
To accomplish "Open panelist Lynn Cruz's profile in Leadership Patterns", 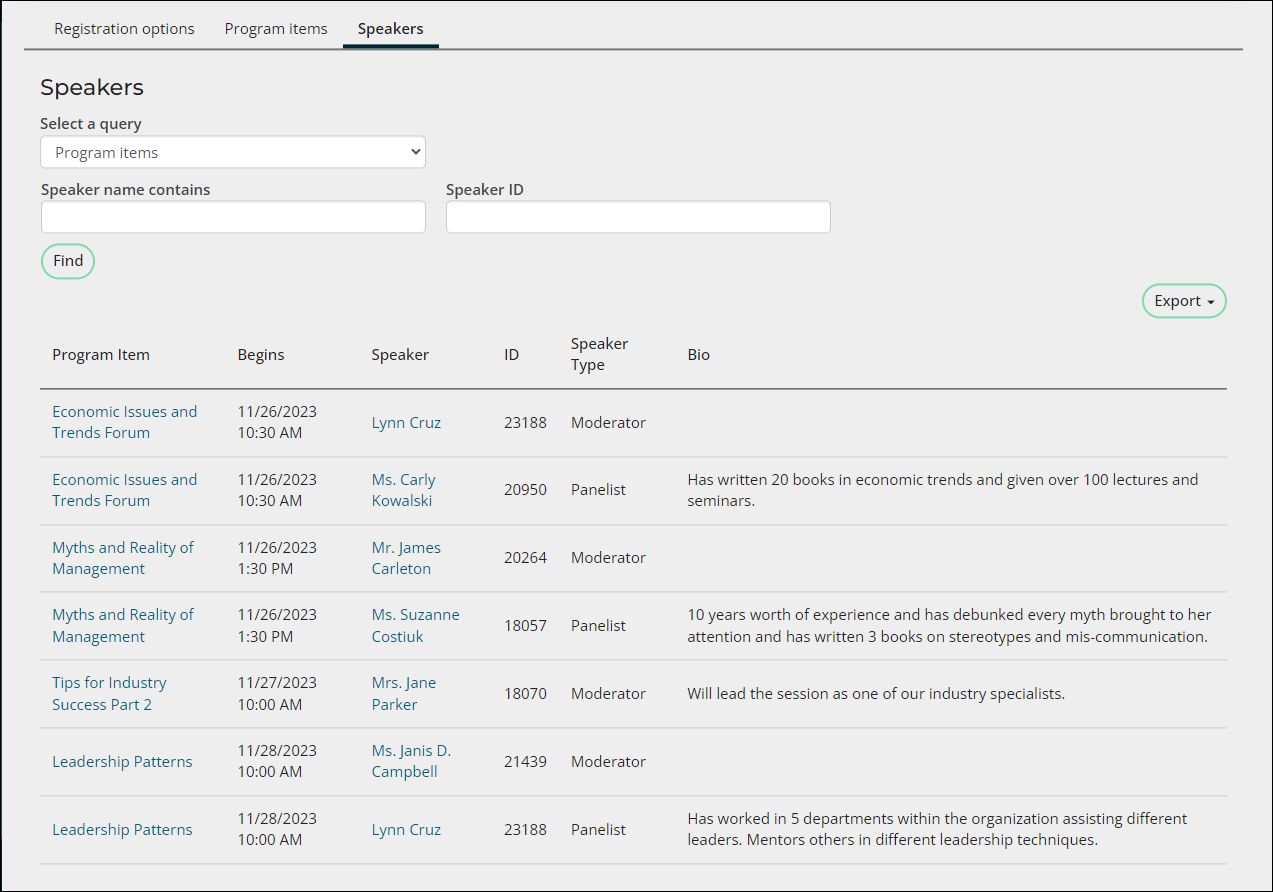I will [x=406, y=829].
